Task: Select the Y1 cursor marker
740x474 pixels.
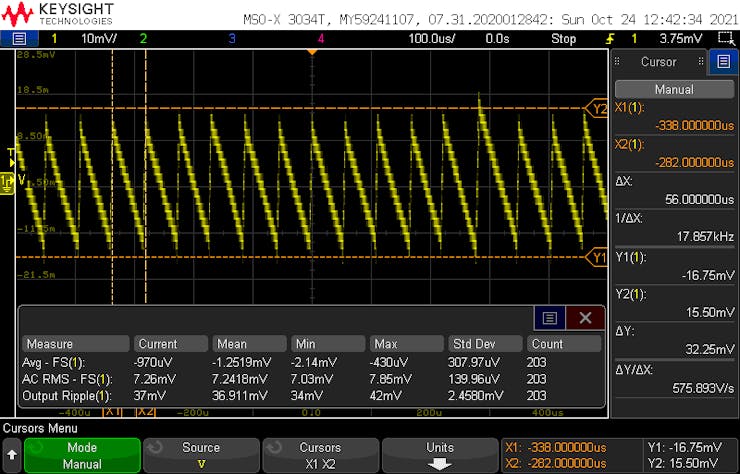Action: pos(598,257)
